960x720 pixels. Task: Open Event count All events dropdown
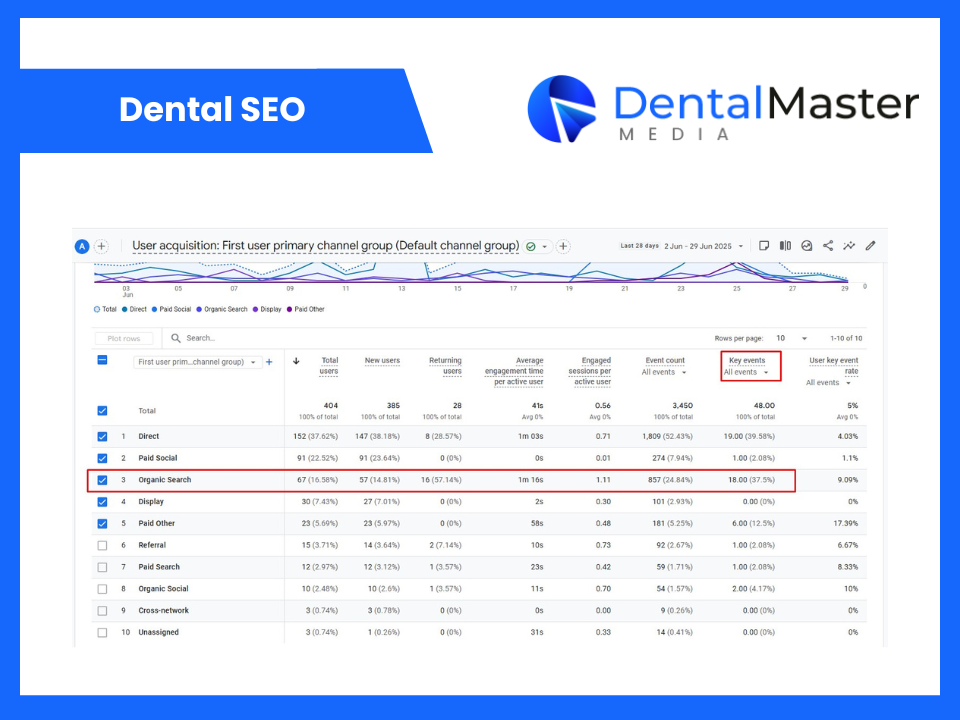664,372
